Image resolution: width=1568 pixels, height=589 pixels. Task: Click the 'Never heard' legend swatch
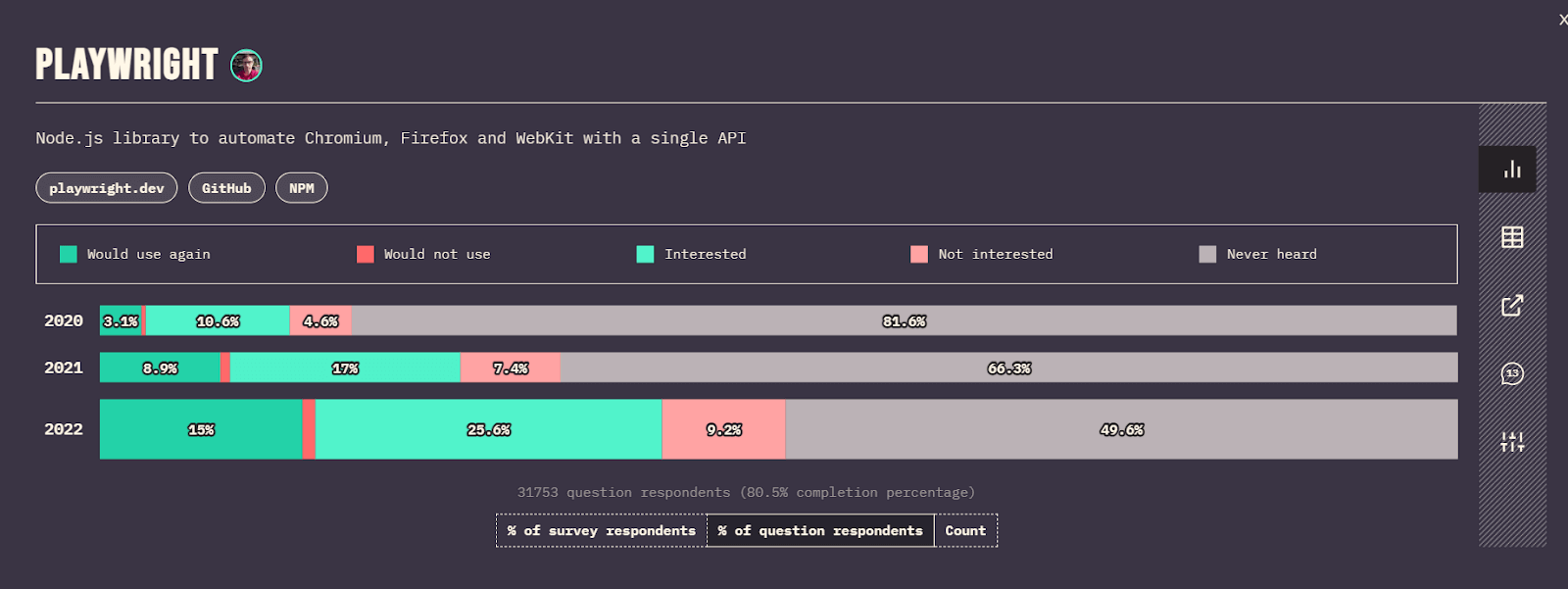[x=1207, y=255]
